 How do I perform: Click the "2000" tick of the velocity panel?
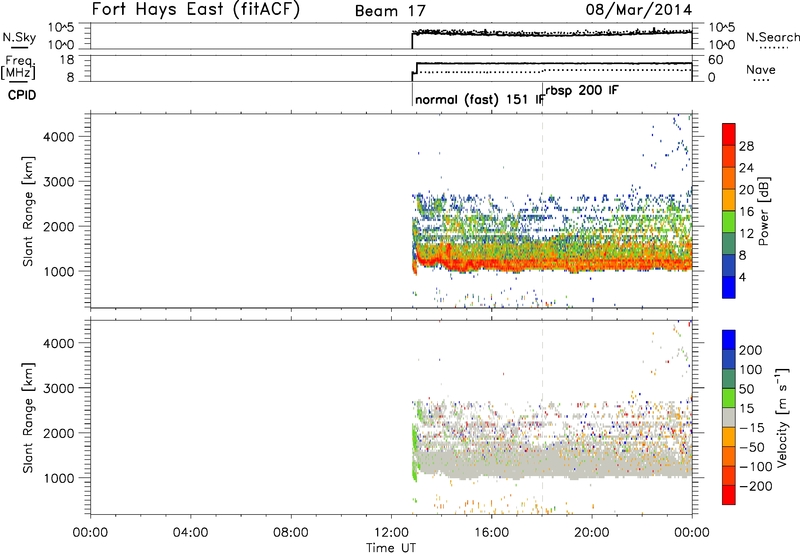(x=59, y=434)
